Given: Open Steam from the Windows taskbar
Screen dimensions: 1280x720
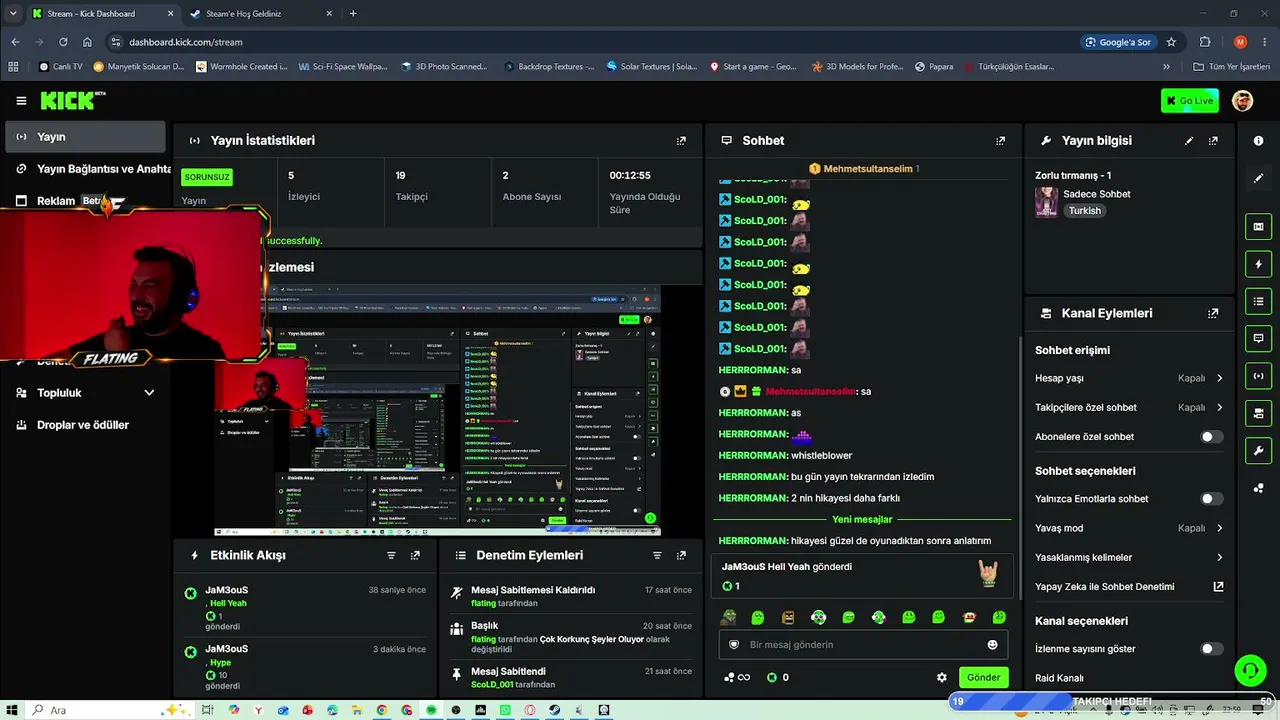Looking at the screenshot, I should coord(554,710).
